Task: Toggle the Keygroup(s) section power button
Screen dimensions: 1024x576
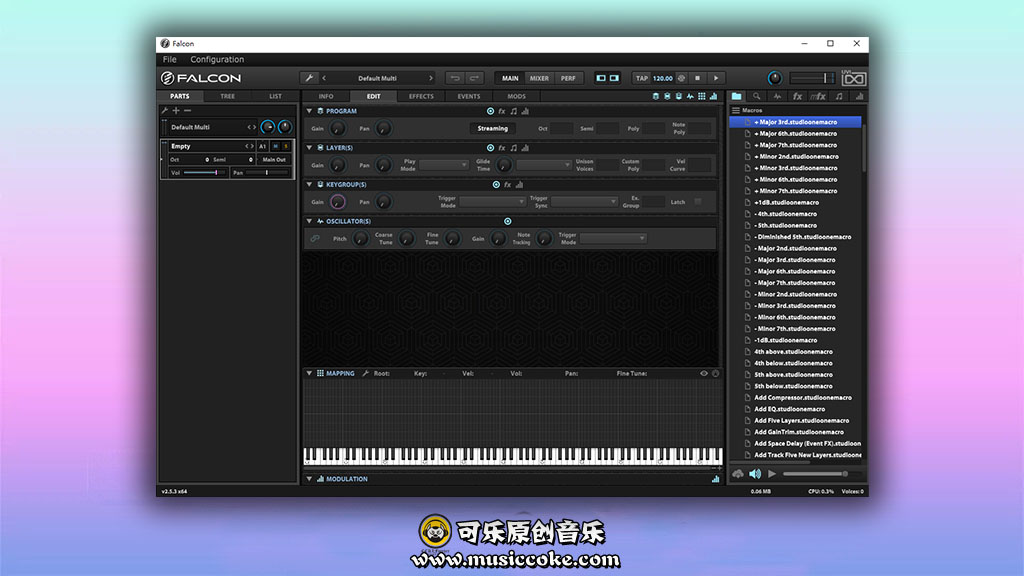Action: (x=496, y=185)
